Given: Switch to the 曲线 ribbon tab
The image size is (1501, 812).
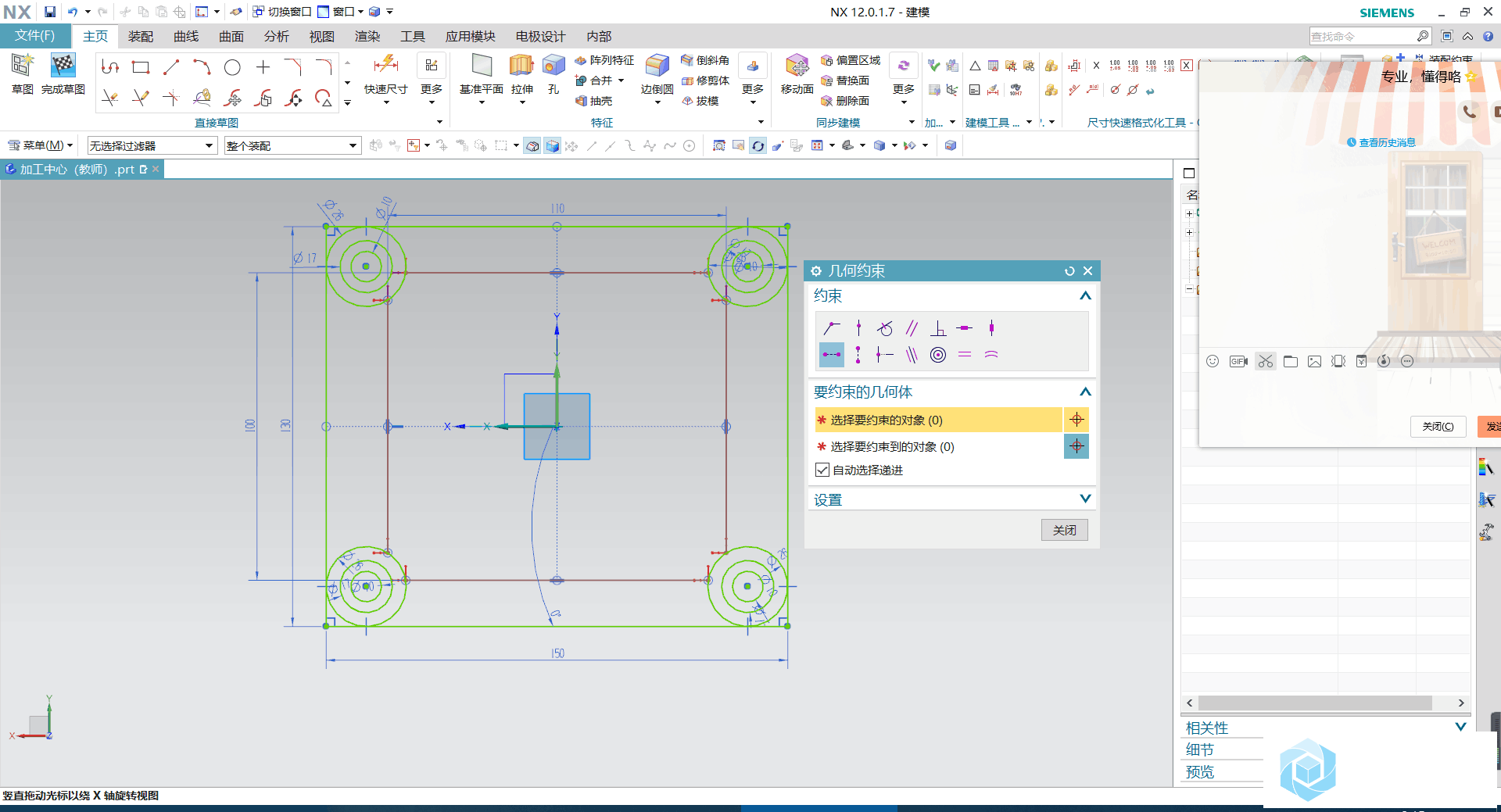Looking at the screenshot, I should (x=186, y=37).
